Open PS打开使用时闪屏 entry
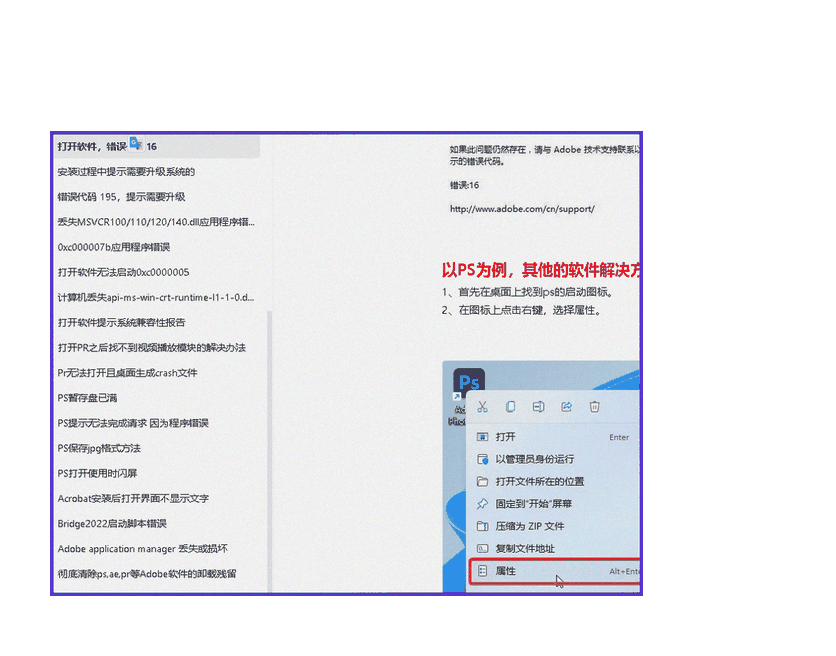This screenshot has height=656, width=836. pyautogui.click(x=98, y=473)
